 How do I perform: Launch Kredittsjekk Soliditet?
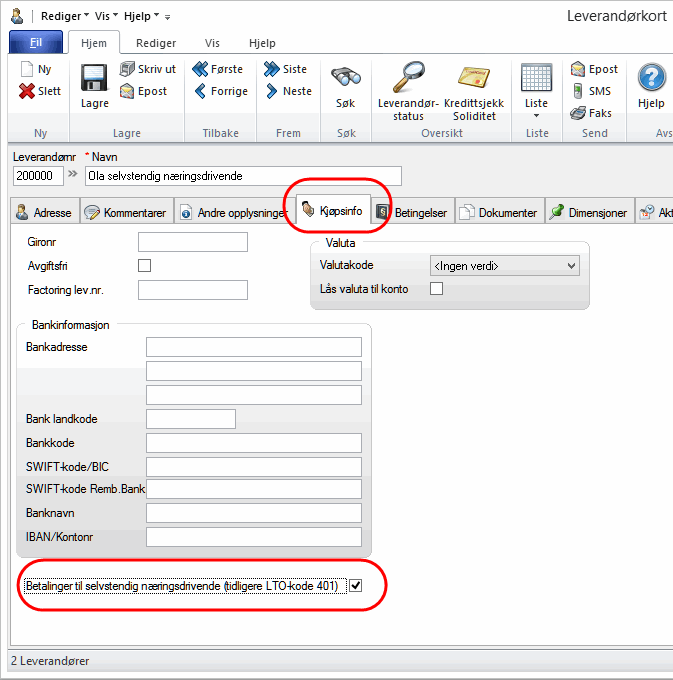(x=473, y=78)
